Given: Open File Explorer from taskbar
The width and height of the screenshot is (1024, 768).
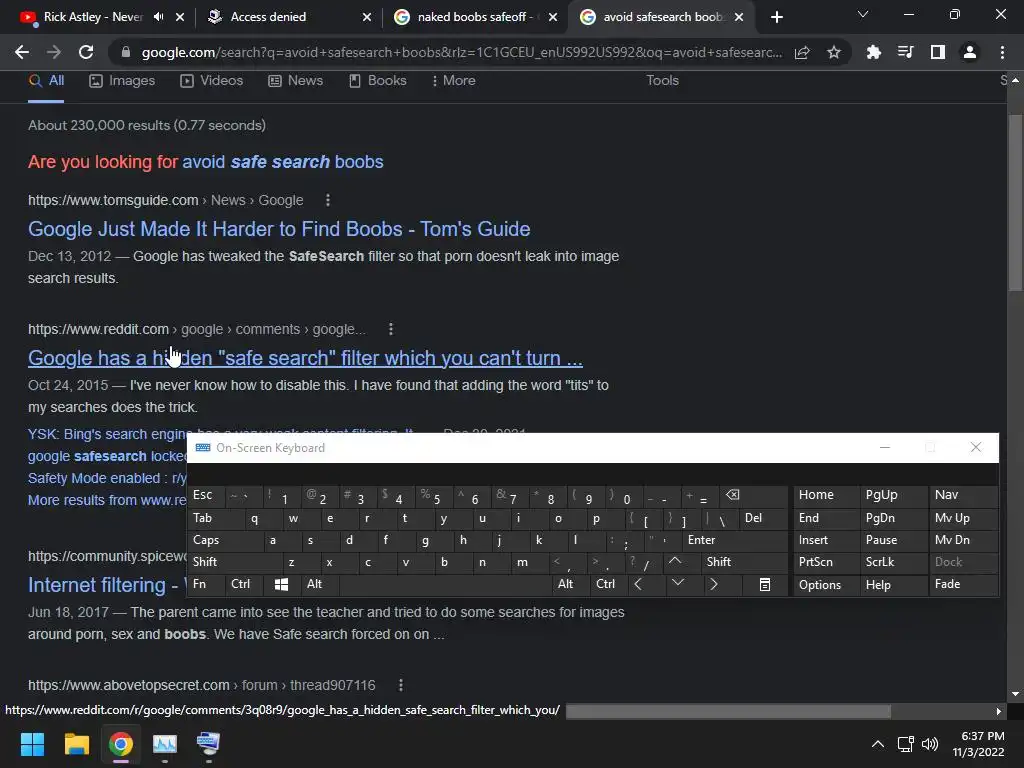Looking at the screenshot, I should (x=76, y=744).
